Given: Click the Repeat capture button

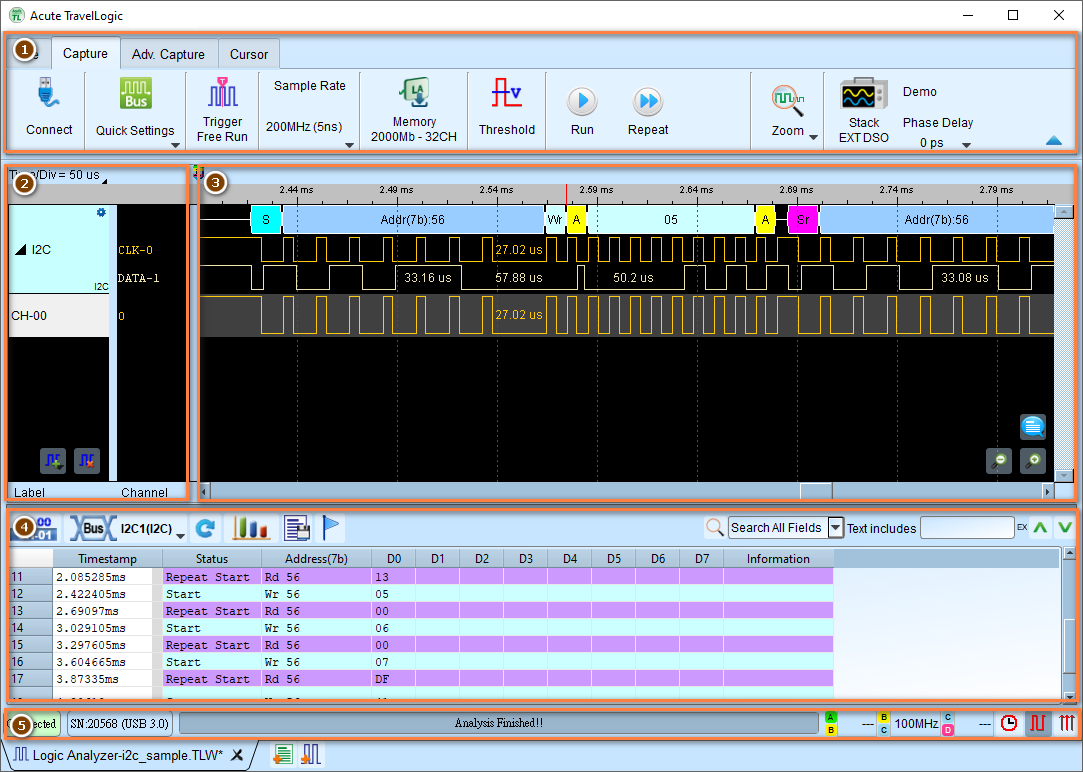Looking at the screenshot, I should coord(648,110).
